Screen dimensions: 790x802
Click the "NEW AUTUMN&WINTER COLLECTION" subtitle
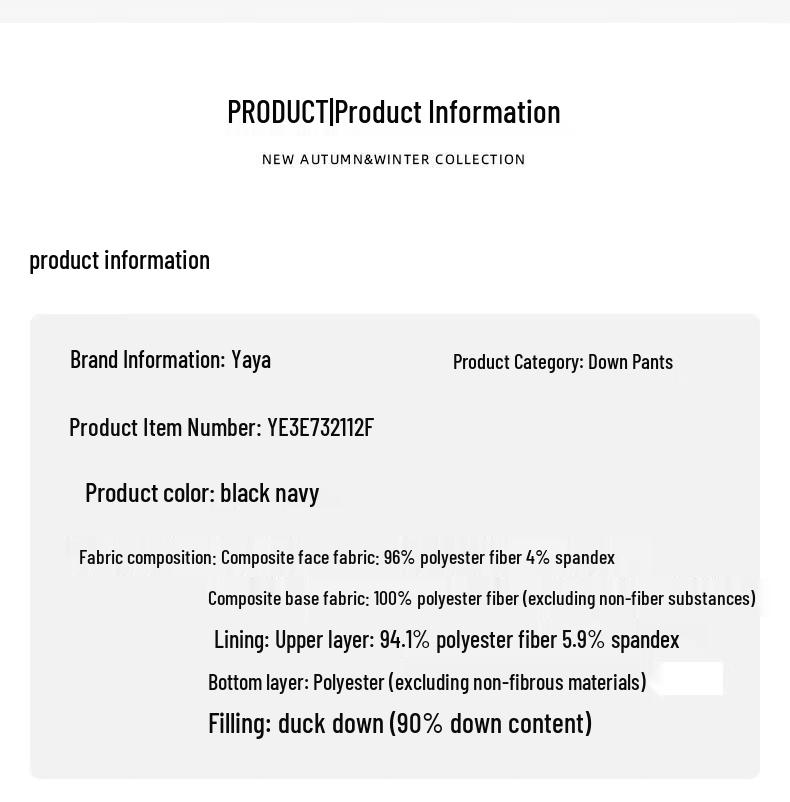pyautogui.click(x=393, y=159)
